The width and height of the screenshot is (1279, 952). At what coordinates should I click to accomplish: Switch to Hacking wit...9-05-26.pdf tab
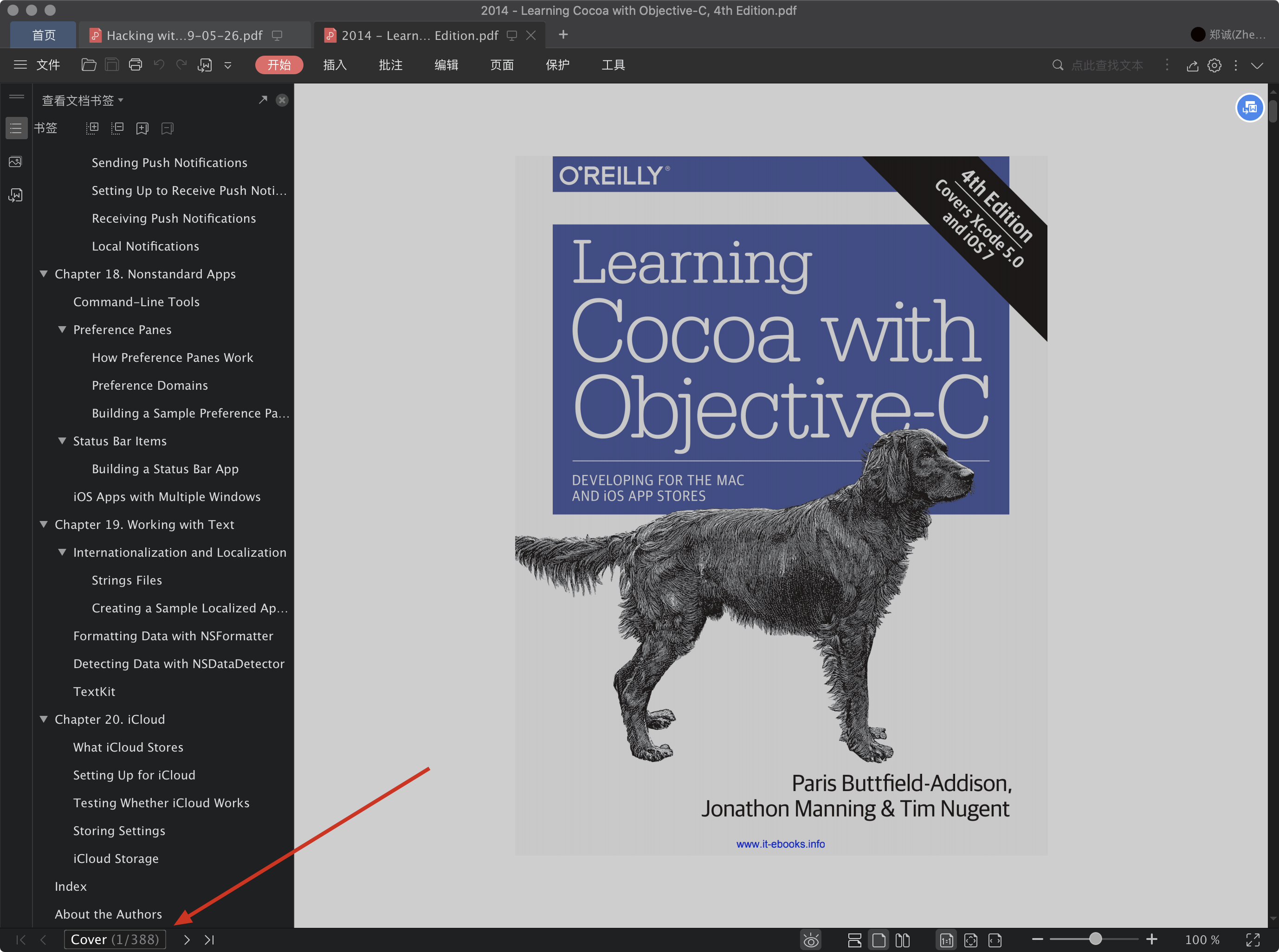click(184, 36)
